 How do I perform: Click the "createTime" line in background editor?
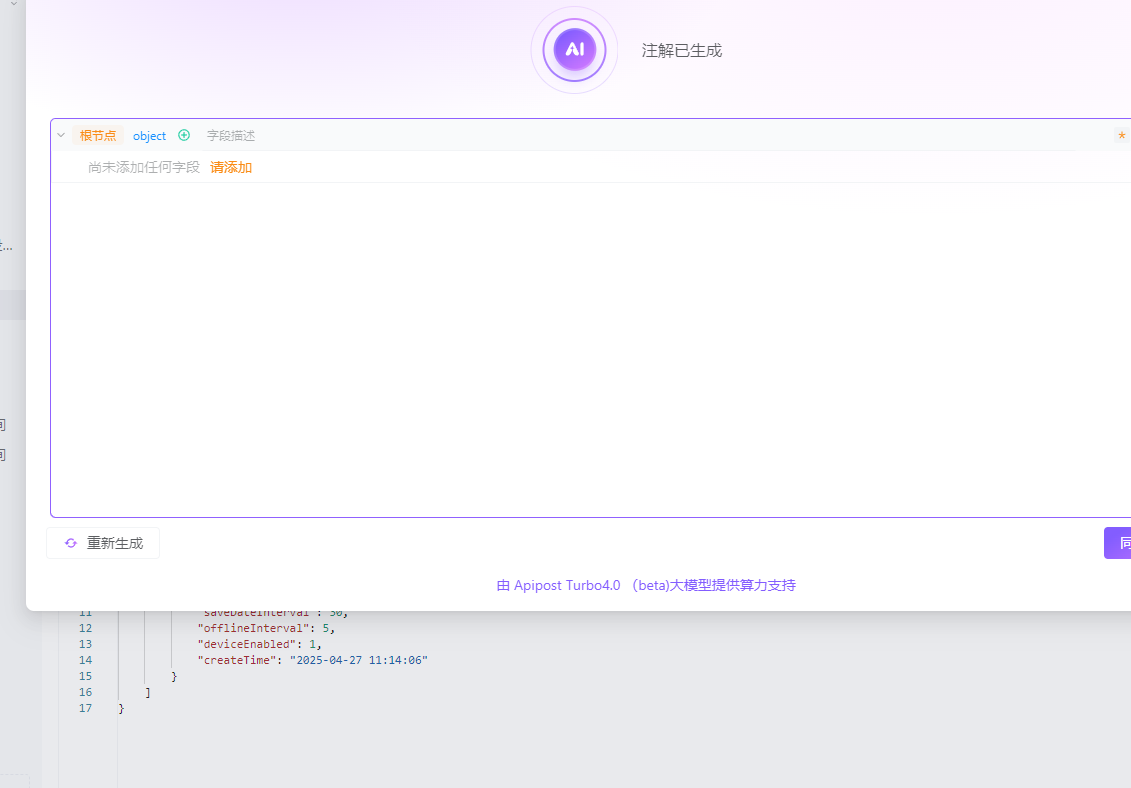coord(312,660)
